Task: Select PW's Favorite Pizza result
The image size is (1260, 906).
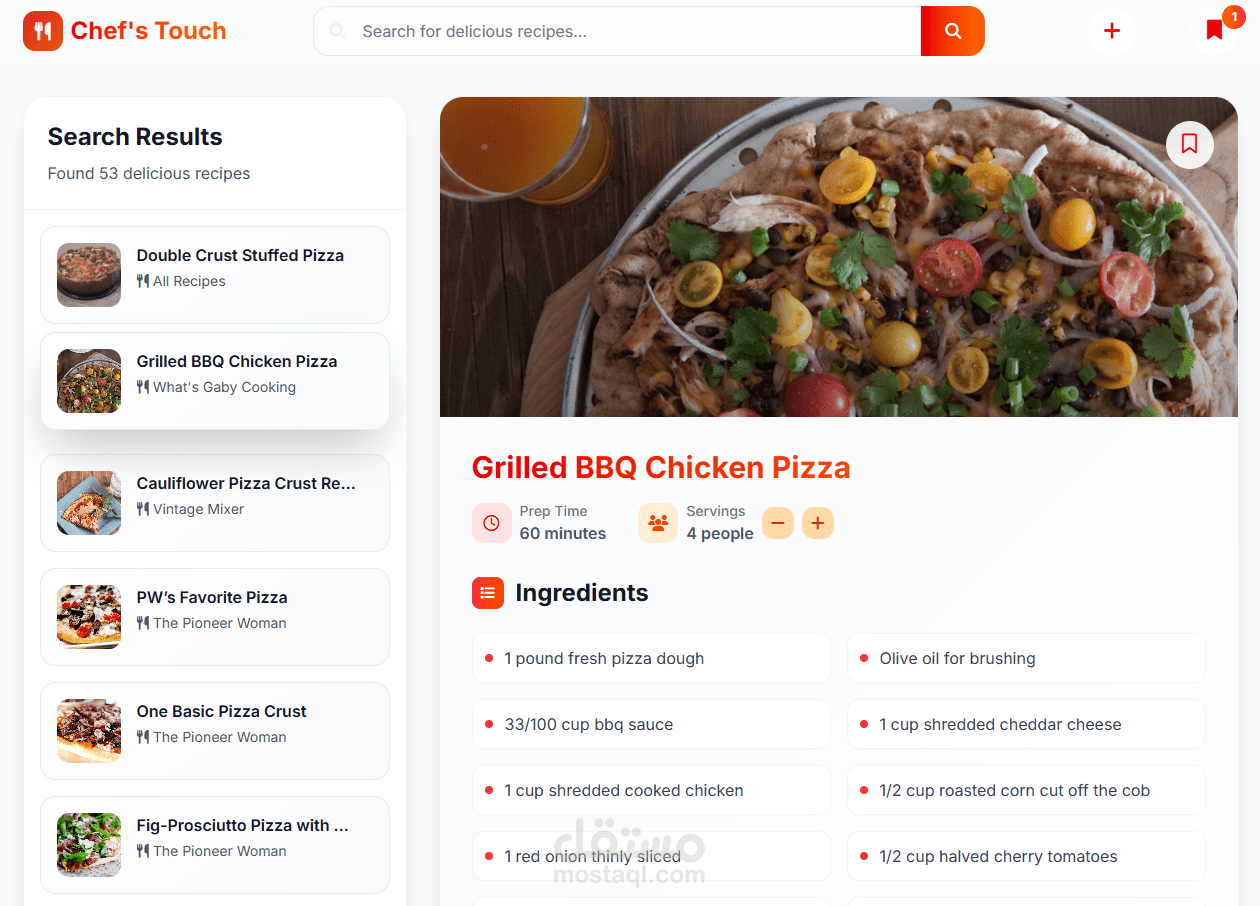Action: tap(215, 617)
